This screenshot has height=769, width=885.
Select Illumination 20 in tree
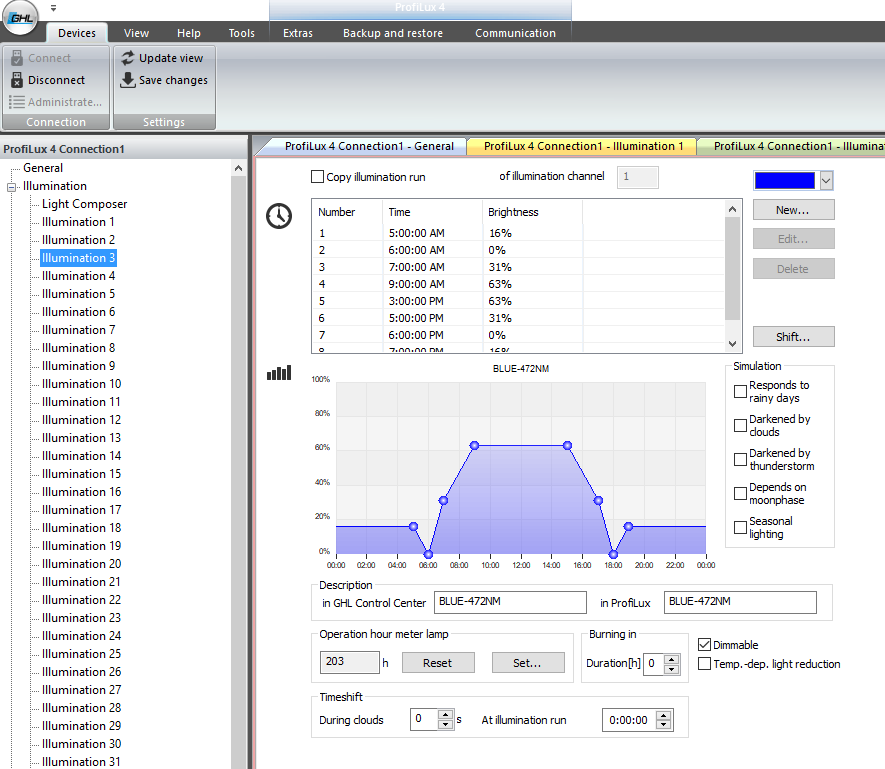point(81,564)
